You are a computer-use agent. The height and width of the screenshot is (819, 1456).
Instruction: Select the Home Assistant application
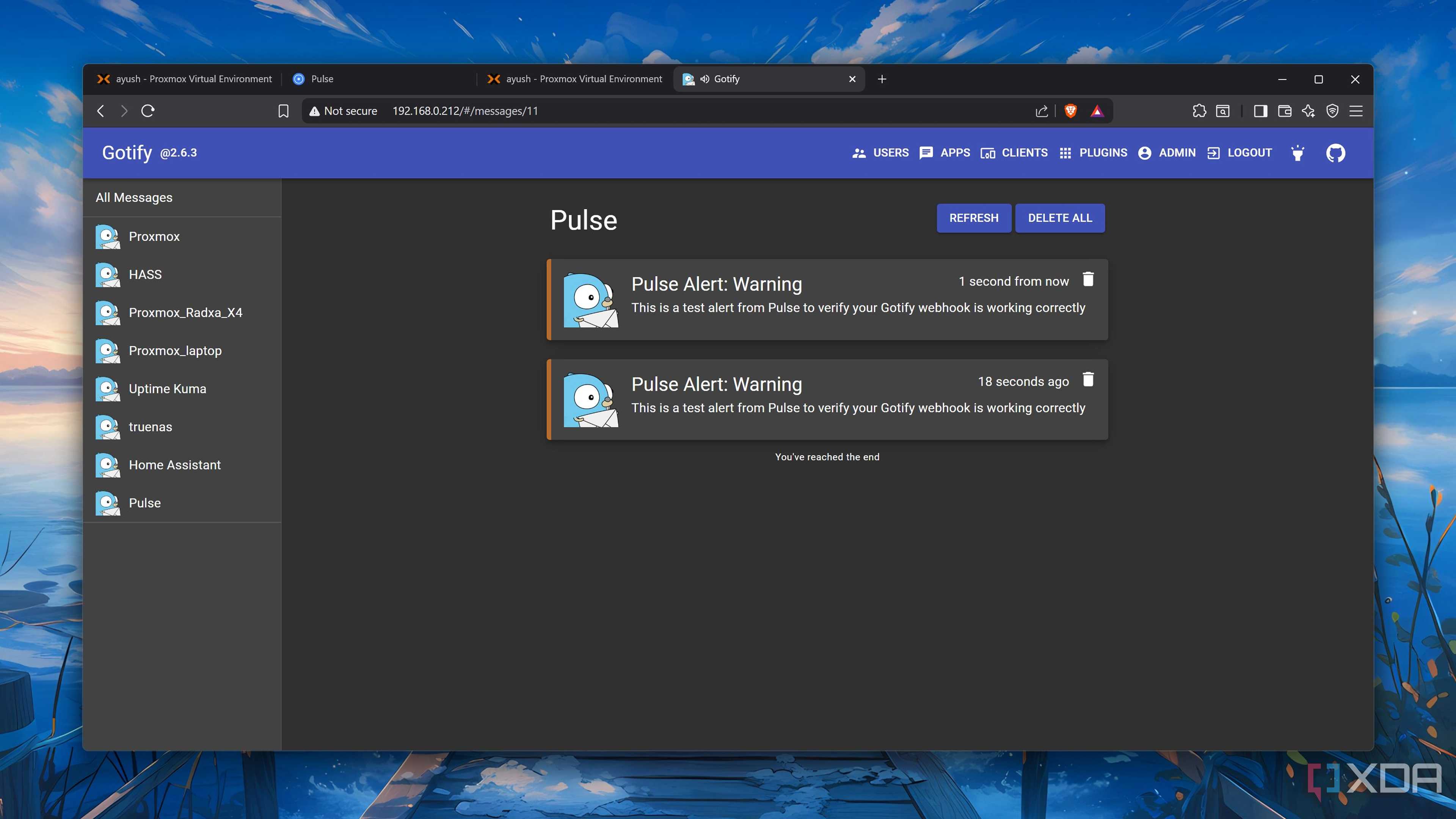(x=182, y=464)
